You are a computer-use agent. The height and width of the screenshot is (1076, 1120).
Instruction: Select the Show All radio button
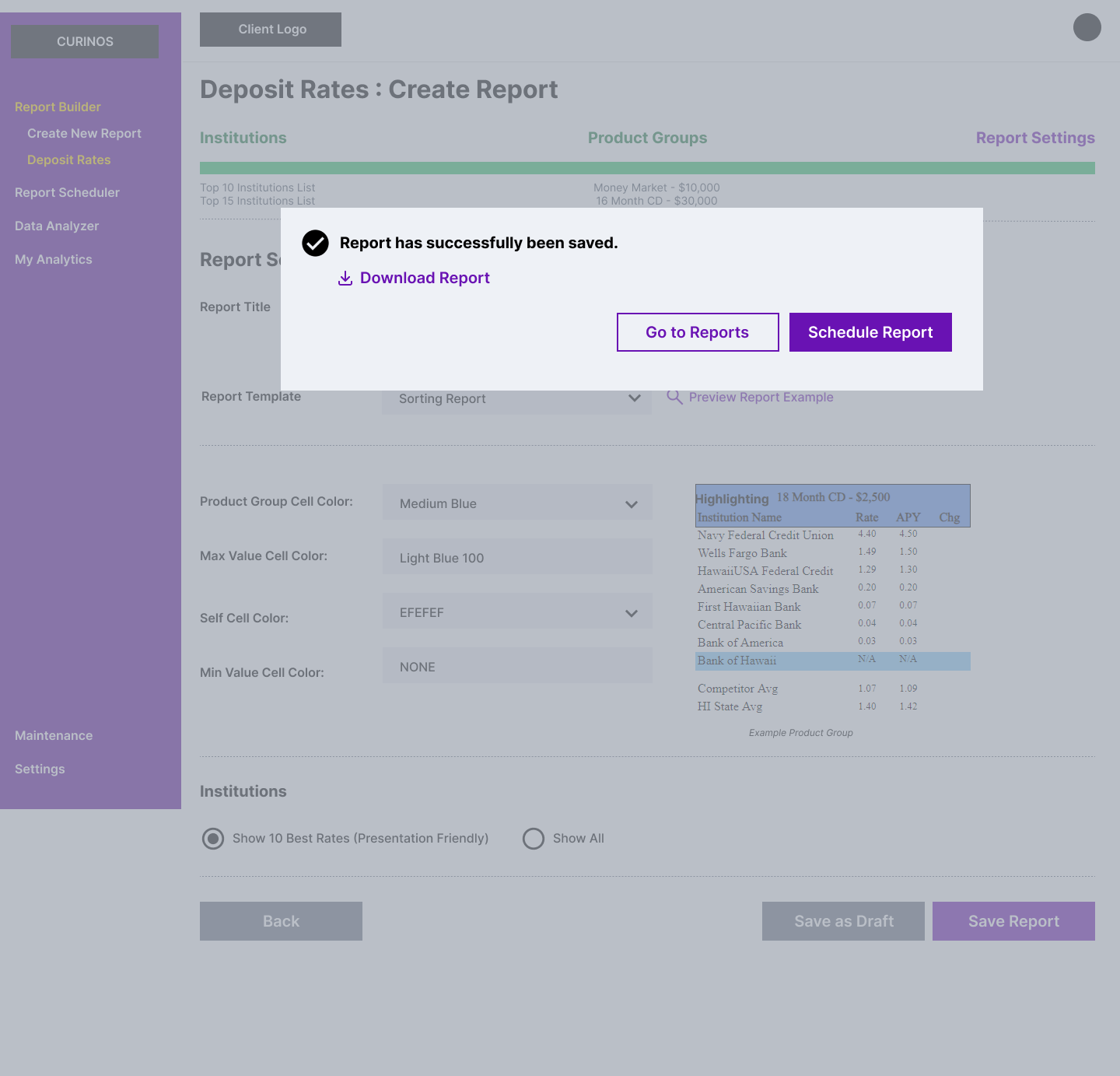click(x=534, y=839)
